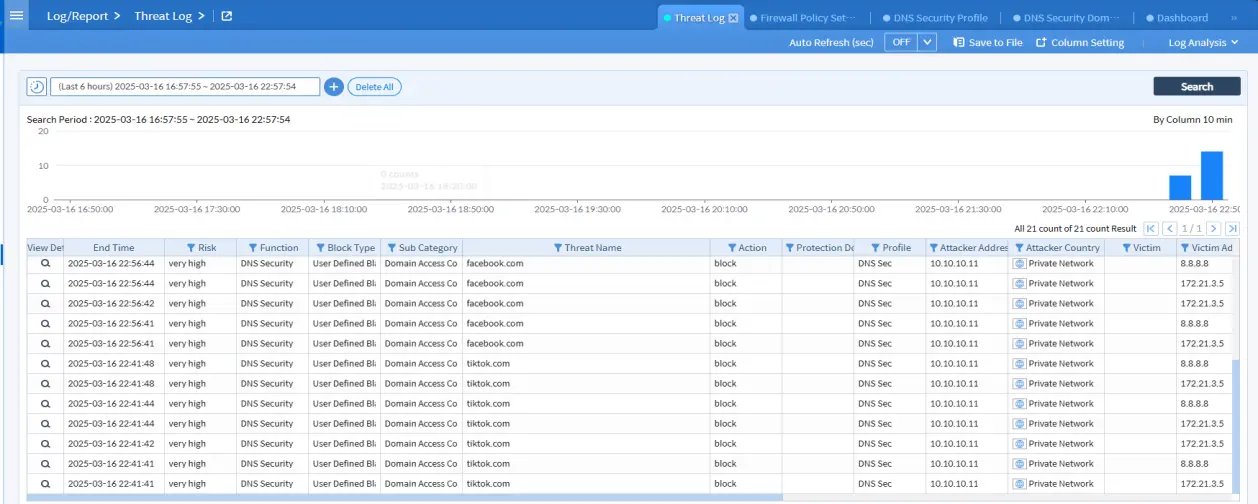This screenshot has height=504, width=1258.
Task: Switch to the DNS Security Dom tab
Action: point(1066,18)
